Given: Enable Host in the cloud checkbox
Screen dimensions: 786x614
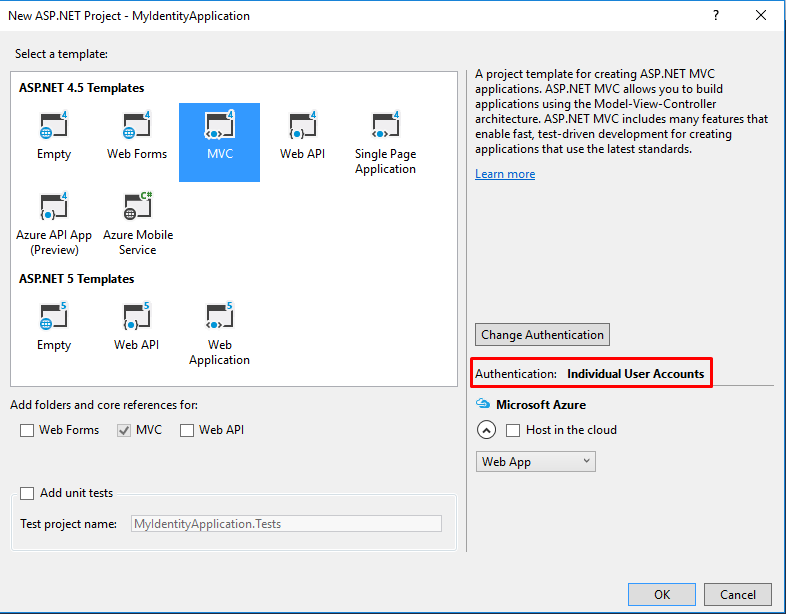Looking at the screenshot, I should pos(513,430).
